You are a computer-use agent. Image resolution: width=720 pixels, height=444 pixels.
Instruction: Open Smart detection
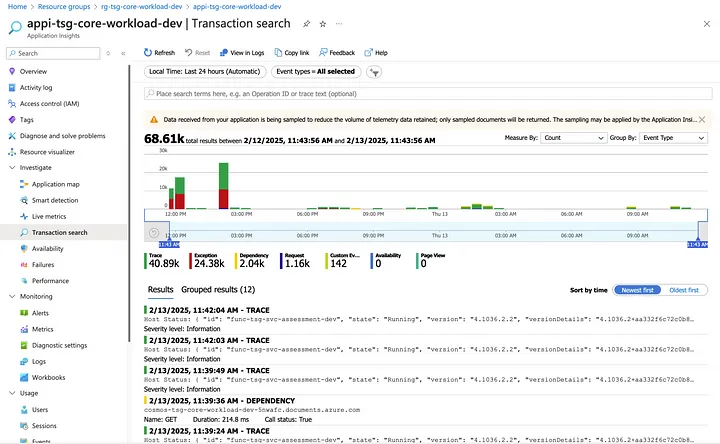[55, 200]
